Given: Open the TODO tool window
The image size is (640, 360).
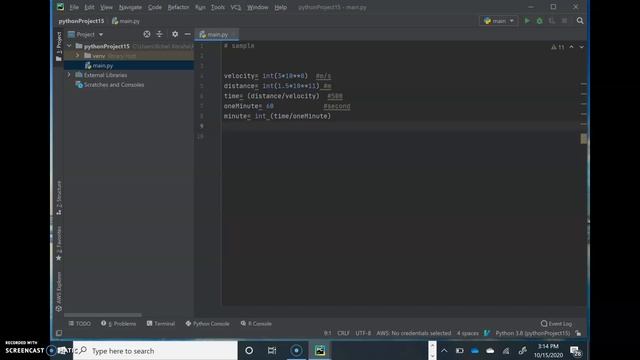Looking at the screenshot, I should point(80,323).
